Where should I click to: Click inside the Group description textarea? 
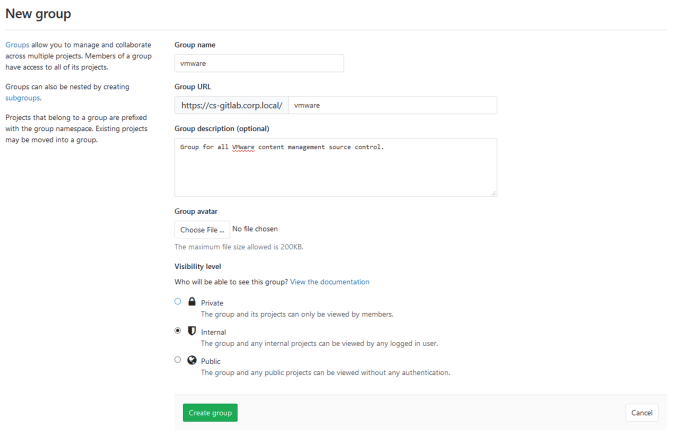pos(336,167)
